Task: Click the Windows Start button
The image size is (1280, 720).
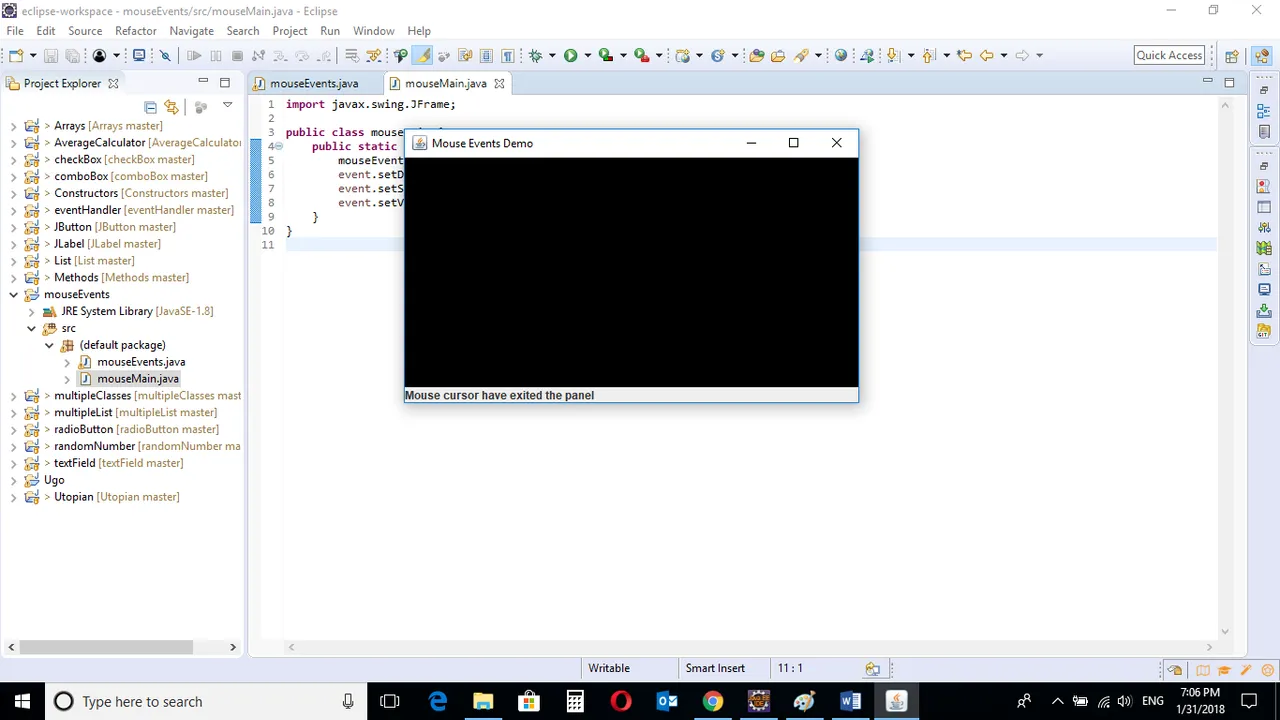Action: (22, 701)
